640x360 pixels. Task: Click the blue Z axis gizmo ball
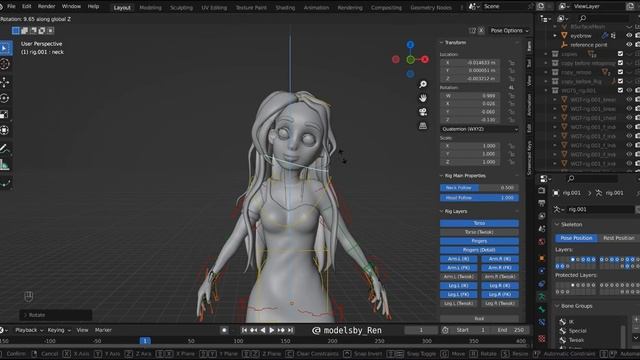410,44
